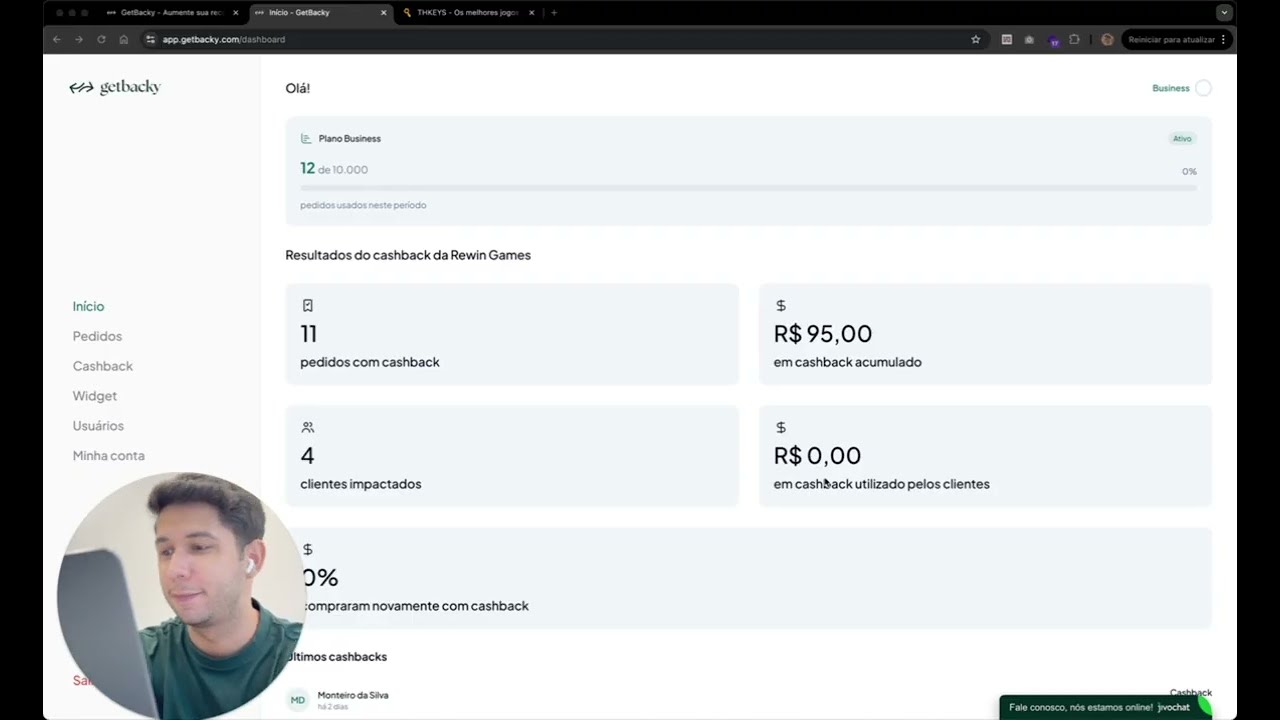Go forward in the browser
Viewport: 1280px width, 720px height.
click(79, 39)
